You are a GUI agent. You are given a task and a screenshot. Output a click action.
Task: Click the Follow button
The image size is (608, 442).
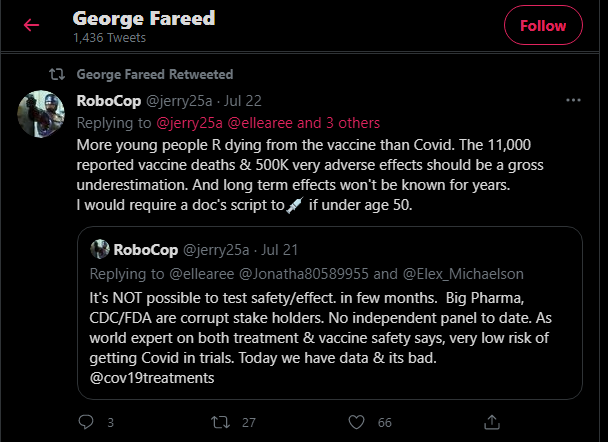pyautogui.click(x=543, y=26)
